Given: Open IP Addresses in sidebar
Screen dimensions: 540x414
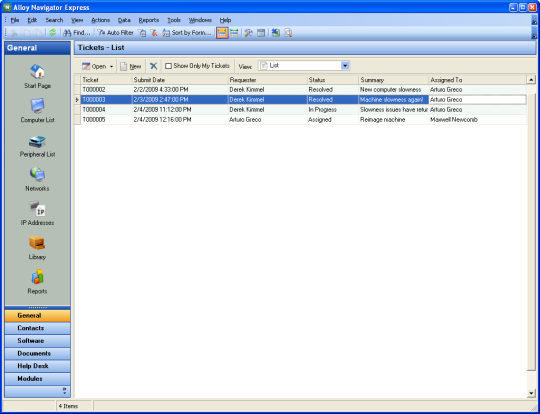Looking at the screenshot, I should click(37, 213).
